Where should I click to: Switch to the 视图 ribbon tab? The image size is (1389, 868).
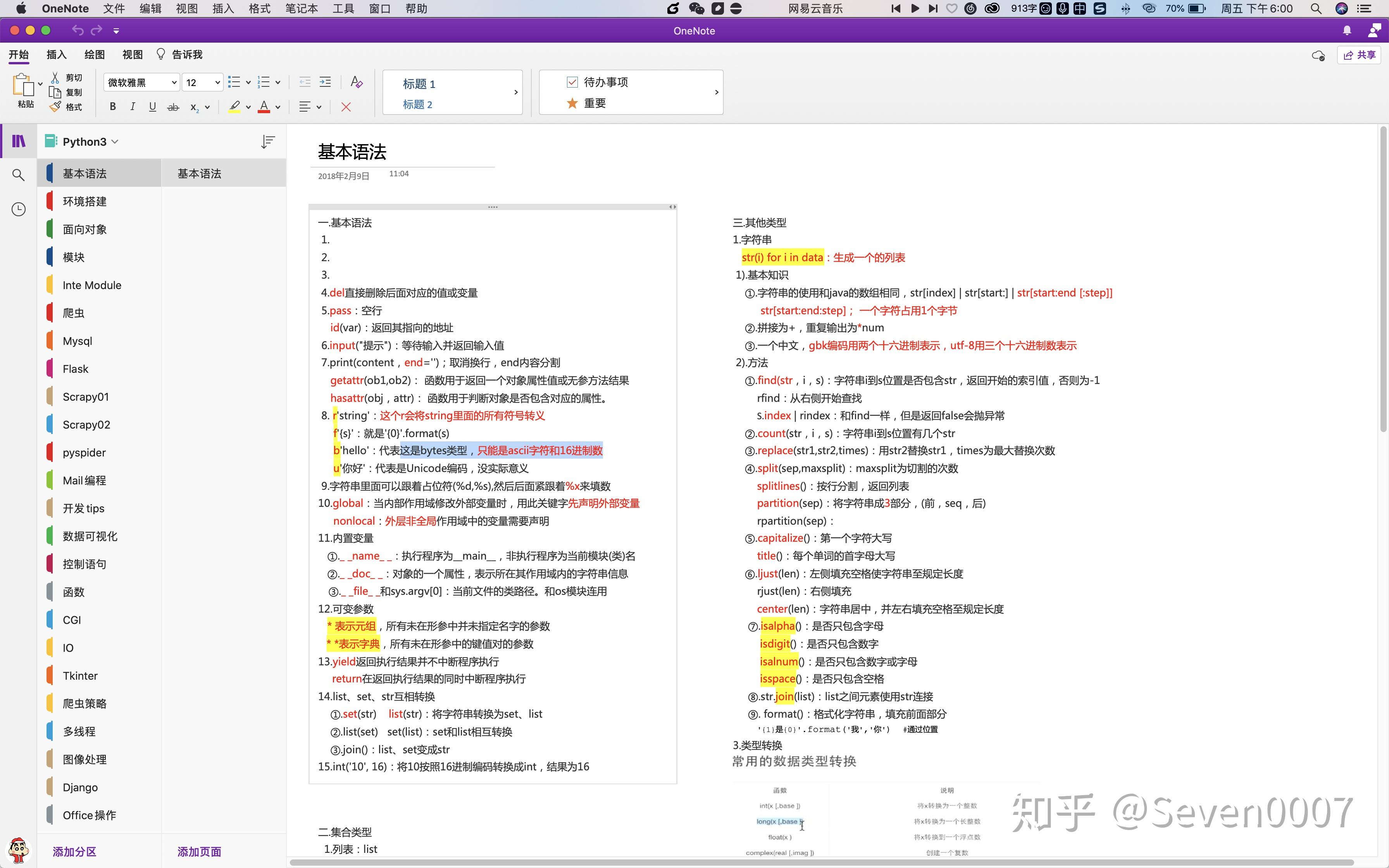pyautogui.click(x=133, y=55)
